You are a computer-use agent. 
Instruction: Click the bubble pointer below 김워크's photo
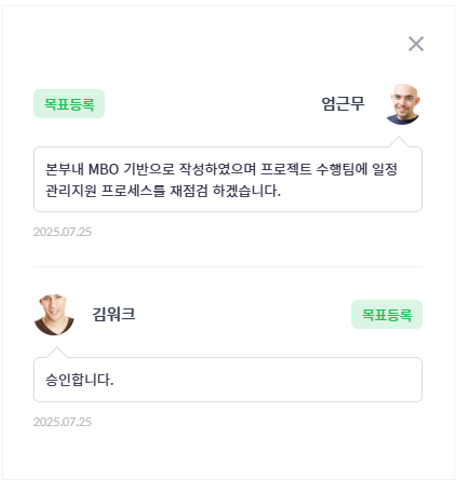[57, 352]
